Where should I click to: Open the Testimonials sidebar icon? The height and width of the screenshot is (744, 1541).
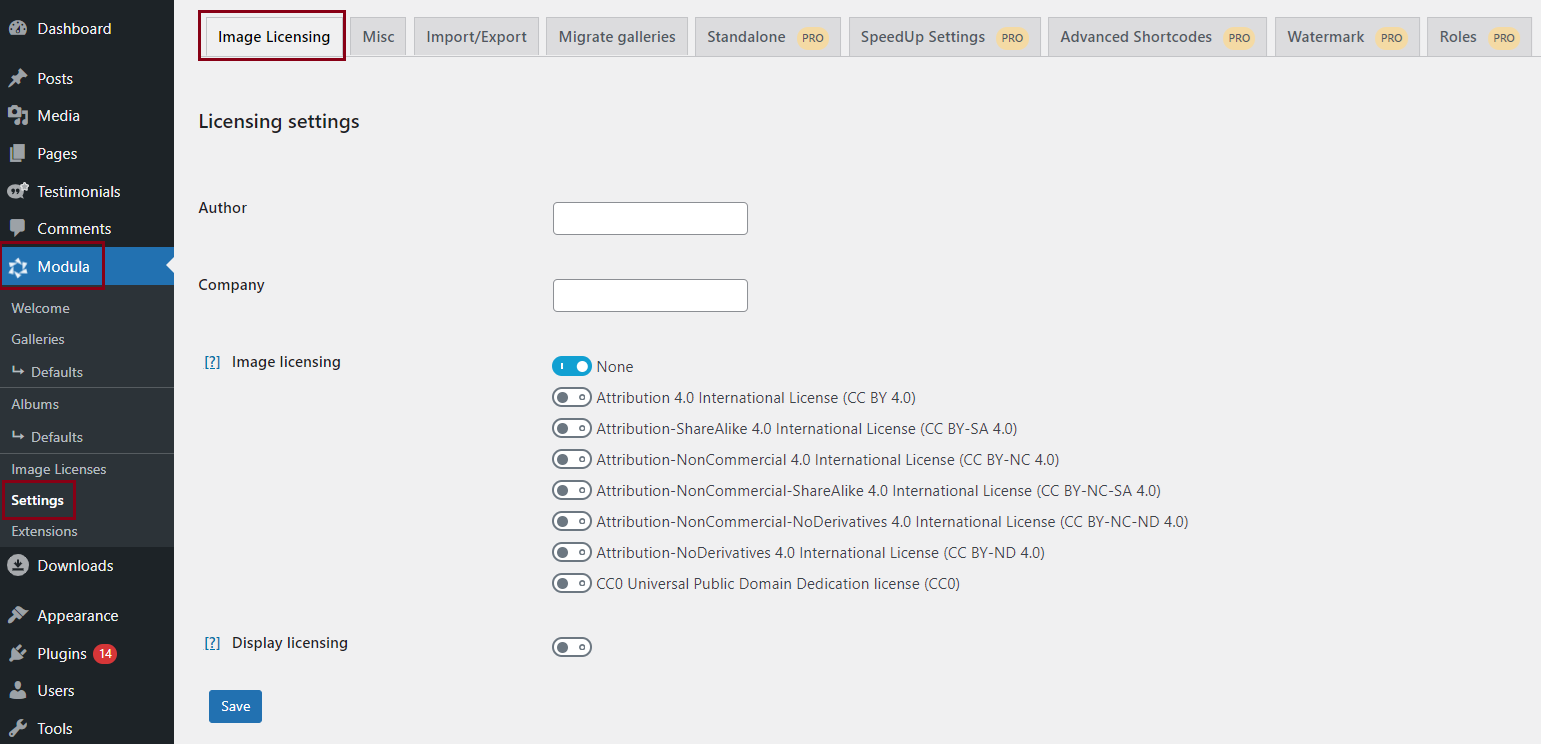coord(18,190)
